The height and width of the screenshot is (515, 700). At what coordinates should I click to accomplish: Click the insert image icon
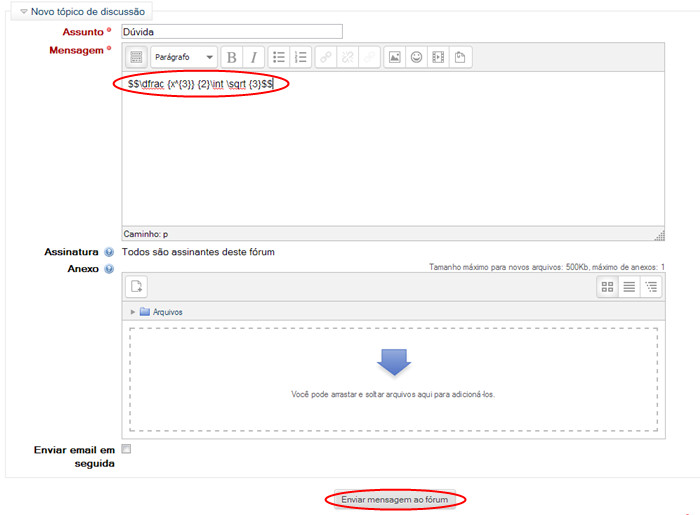(394, 57)
